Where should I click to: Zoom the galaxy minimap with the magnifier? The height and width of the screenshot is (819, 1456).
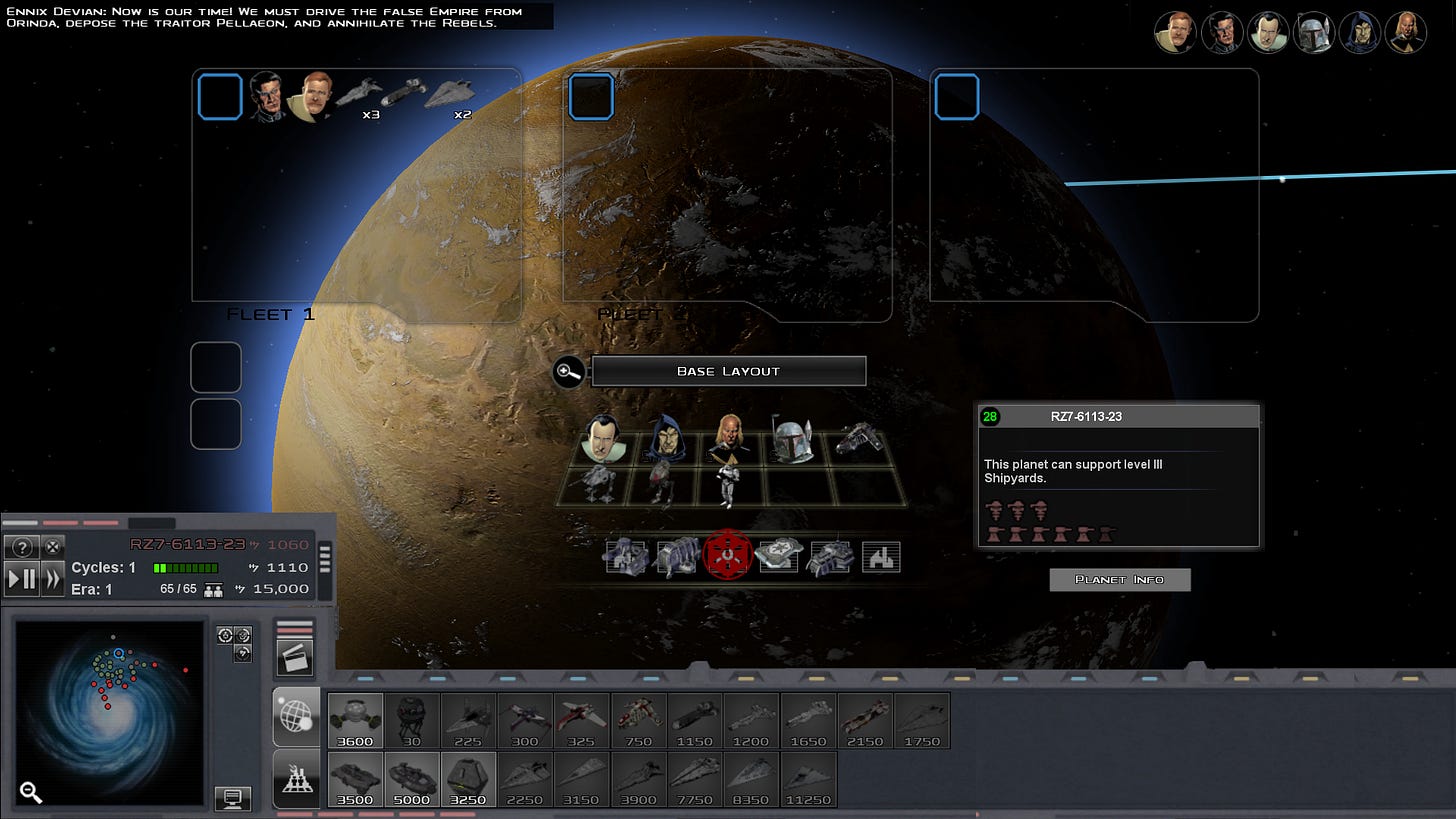(x=31, y=793)
